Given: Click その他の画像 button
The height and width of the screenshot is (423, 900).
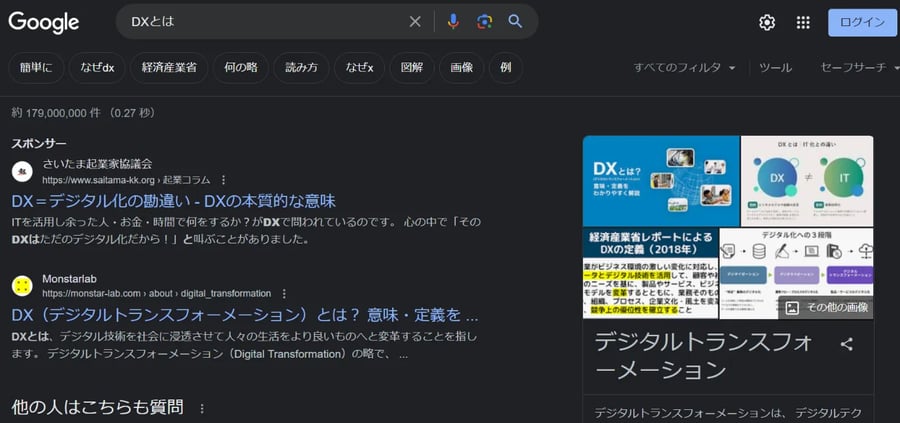Looking at the screenshot, I should tap(826, 308).
